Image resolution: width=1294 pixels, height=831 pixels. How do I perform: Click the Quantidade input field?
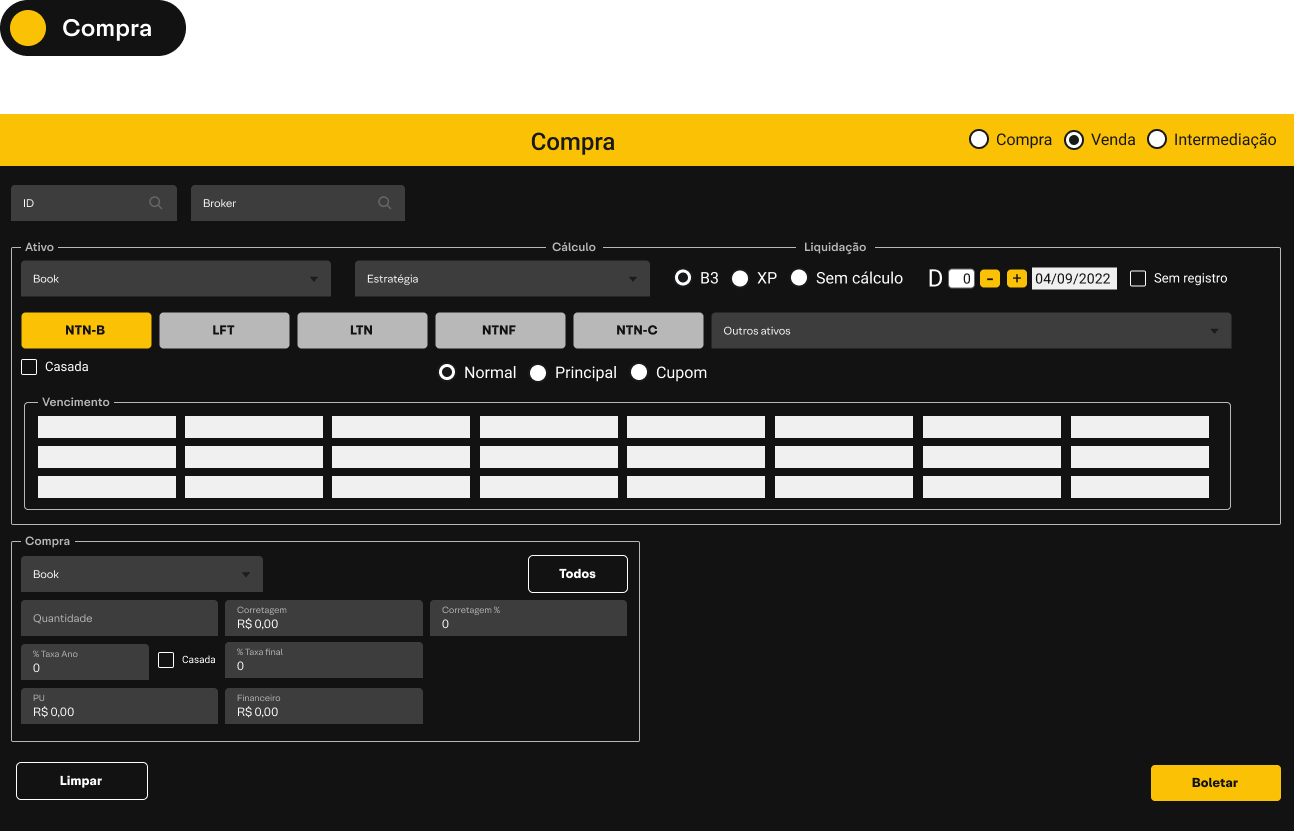(x=119, y=618)
